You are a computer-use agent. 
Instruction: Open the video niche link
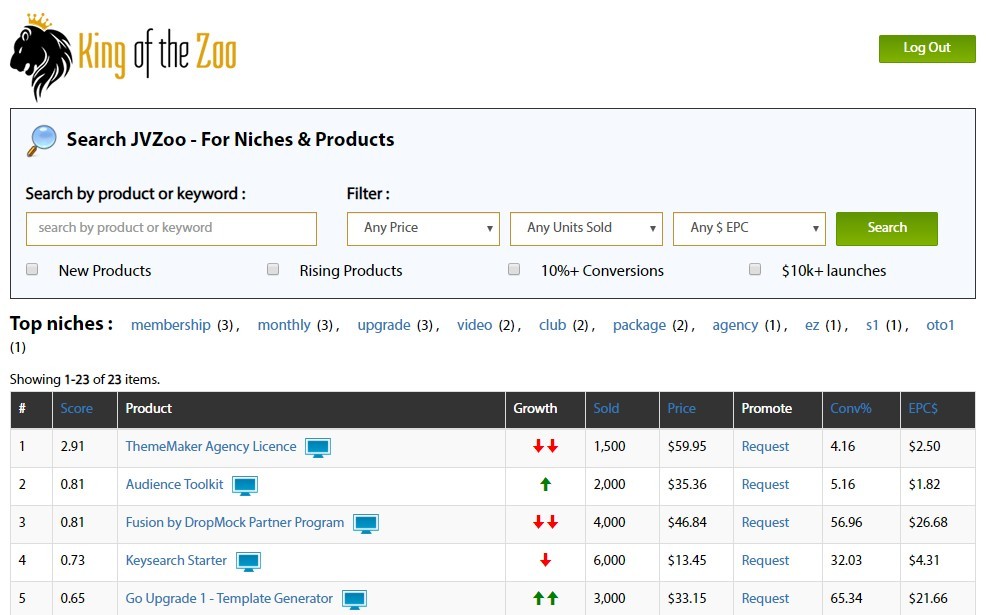[474, 325]
